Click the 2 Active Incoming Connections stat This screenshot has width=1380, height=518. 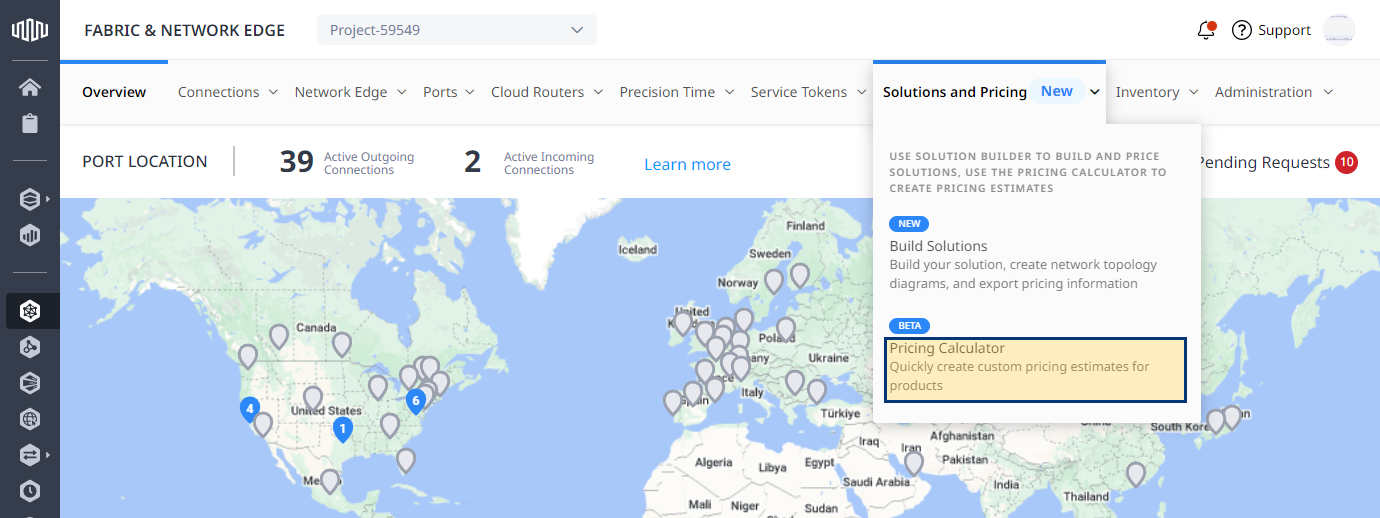pyautogui.click(x=529, y=162)
